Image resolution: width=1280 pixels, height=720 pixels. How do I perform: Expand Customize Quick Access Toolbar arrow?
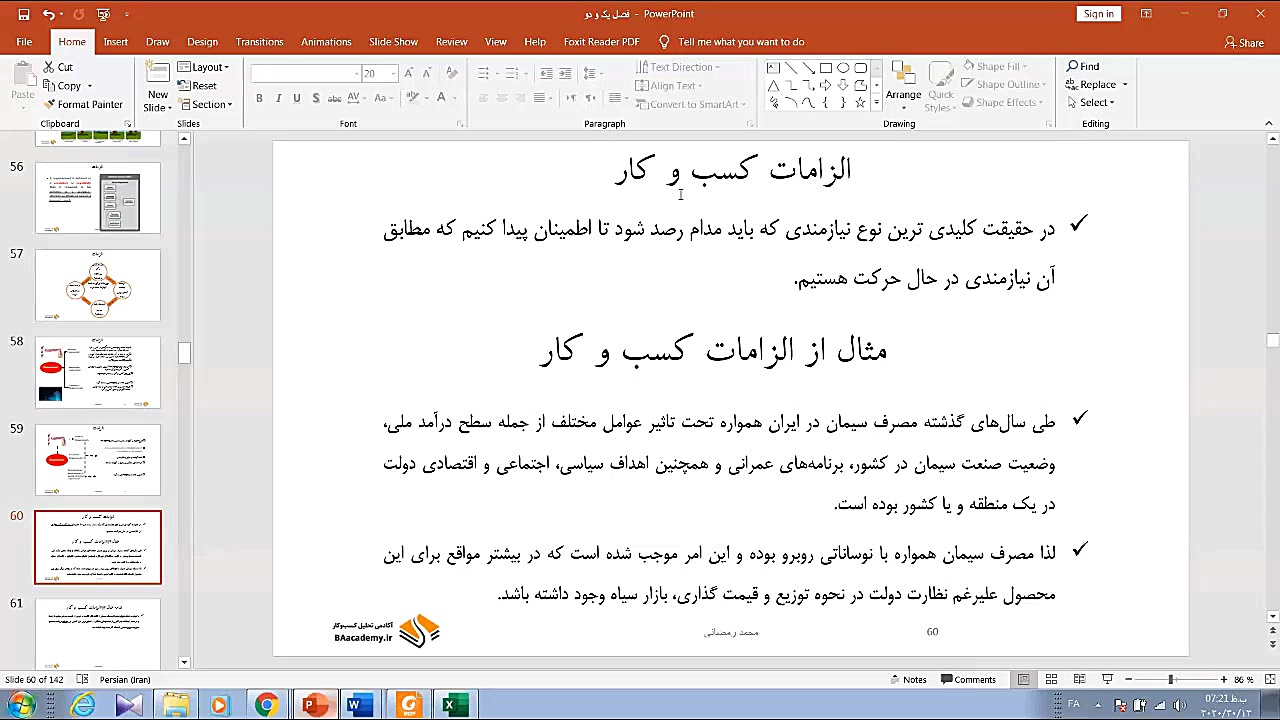pos(127,14)
